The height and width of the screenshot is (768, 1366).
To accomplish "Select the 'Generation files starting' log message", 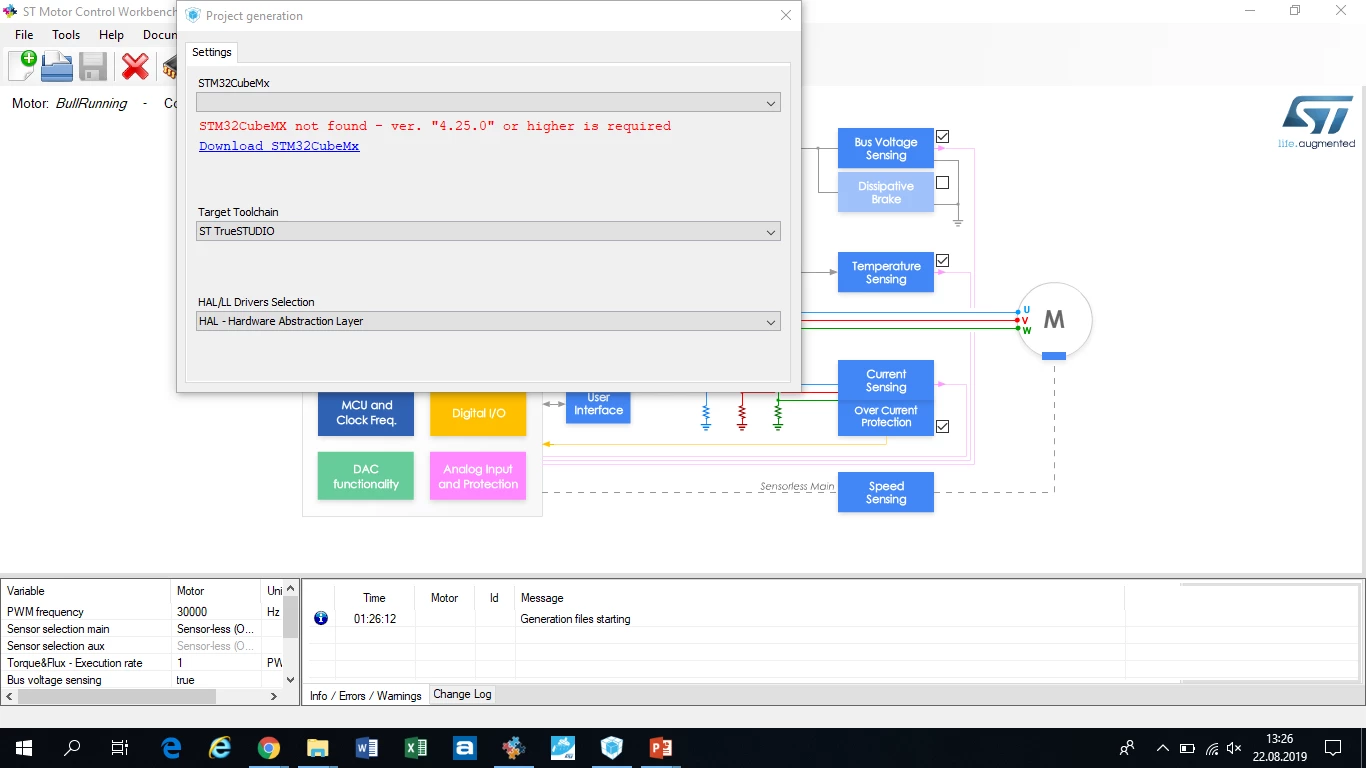I will click(x=575, y=619).
